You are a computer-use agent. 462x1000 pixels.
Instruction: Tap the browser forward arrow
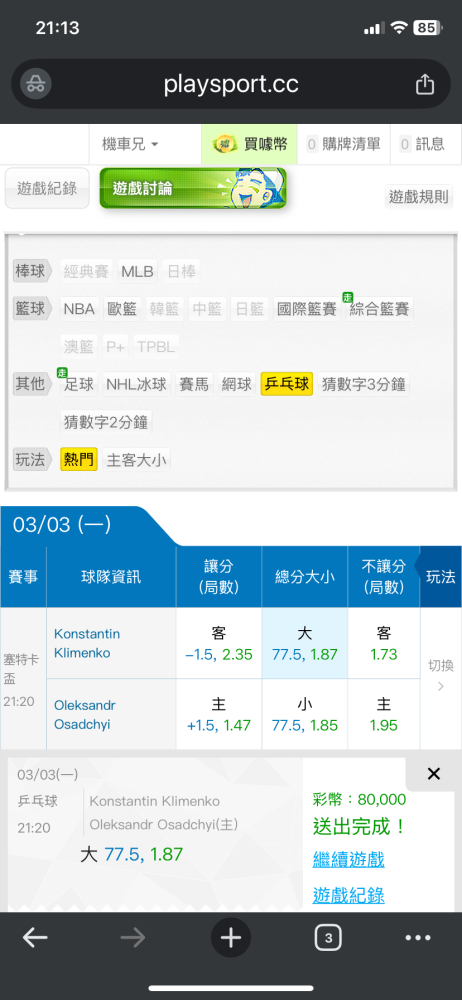click(x=133, y=938)
